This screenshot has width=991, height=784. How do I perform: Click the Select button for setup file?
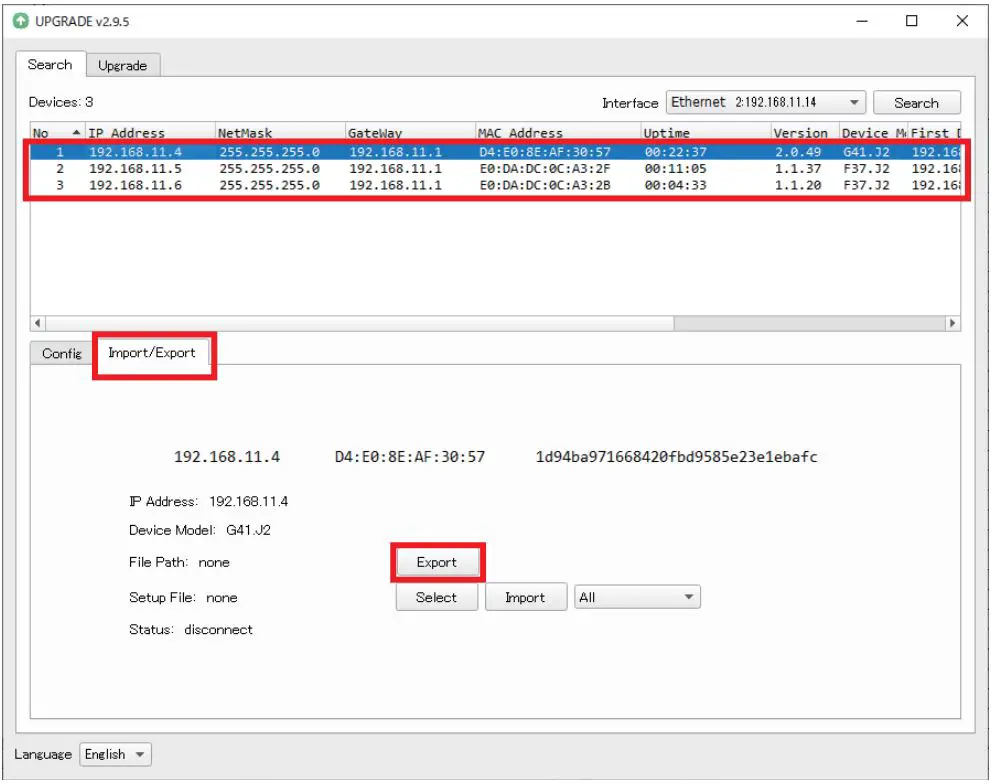click(436, 597)
